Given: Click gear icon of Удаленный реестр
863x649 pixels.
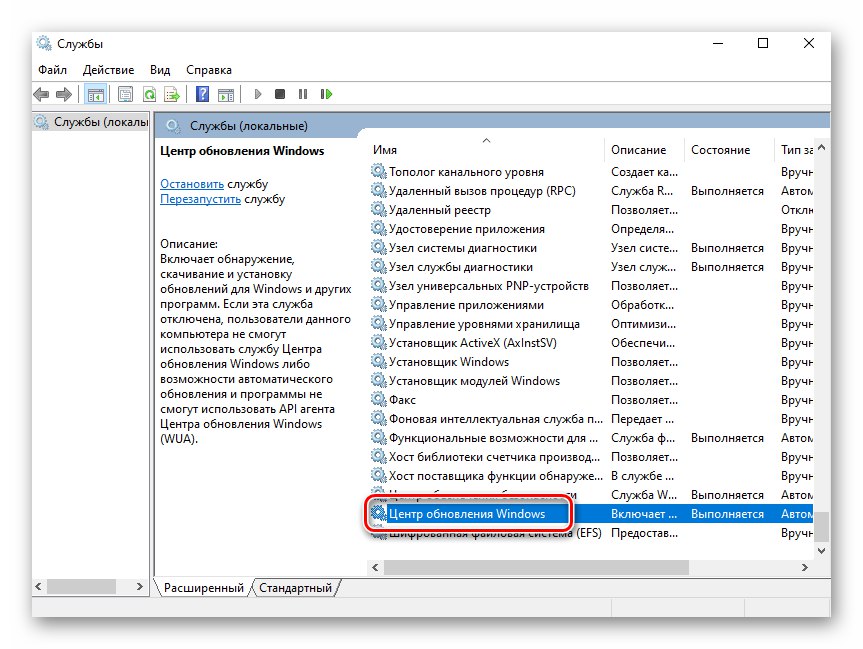Looking at the screenshot, I should point(378,209).
